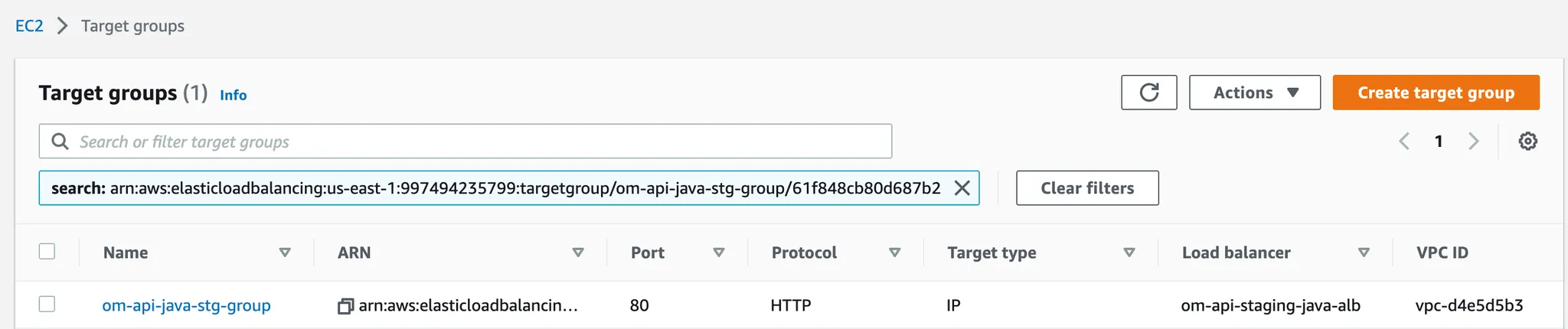Viewport: 1568px width, 329px height.
Task: Click the search magnifier icon
Action: tap(60, 142)
